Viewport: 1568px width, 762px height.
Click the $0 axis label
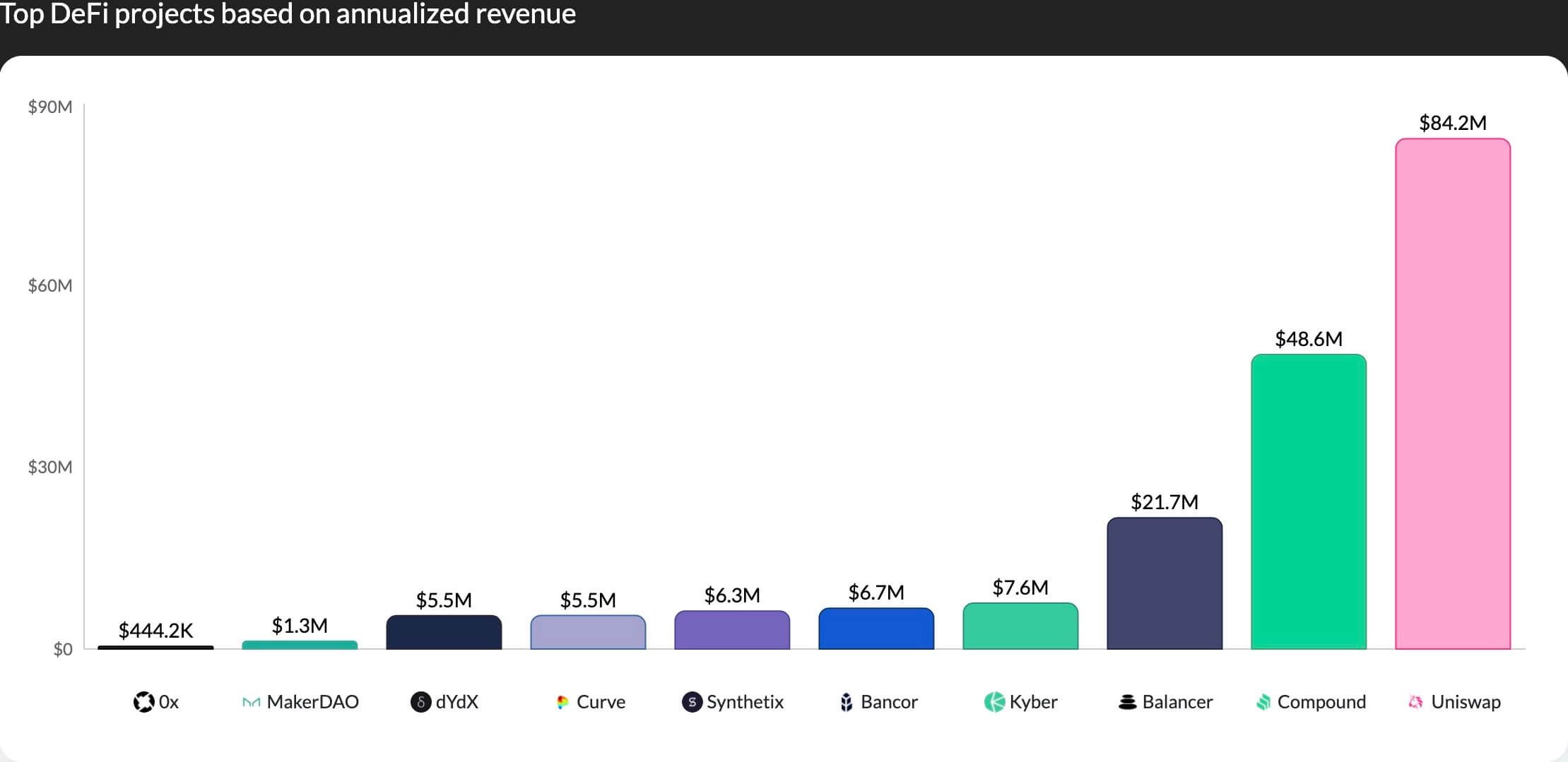coord(63,649)
